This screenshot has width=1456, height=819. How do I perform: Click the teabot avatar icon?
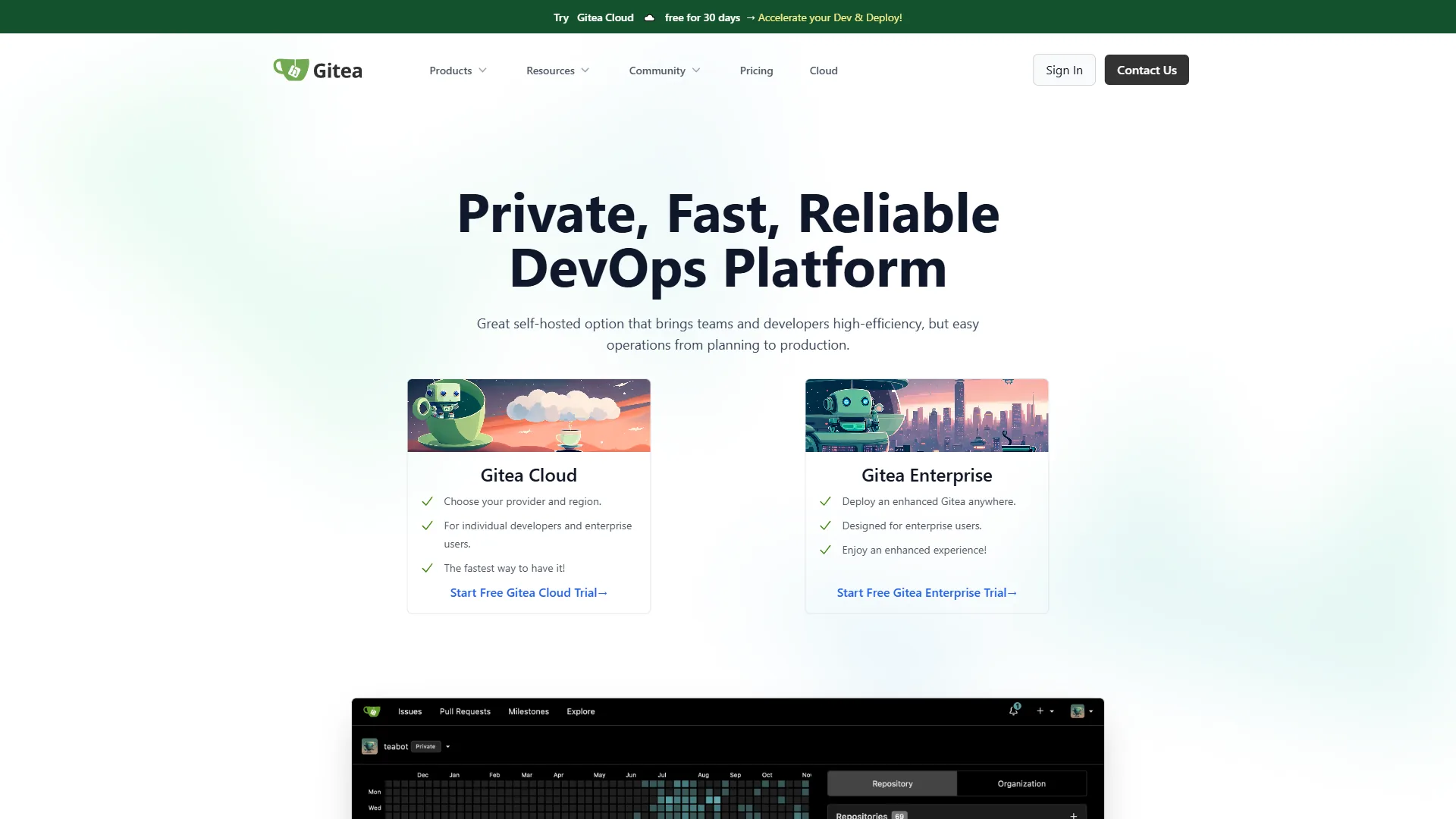tap(369, 746)
